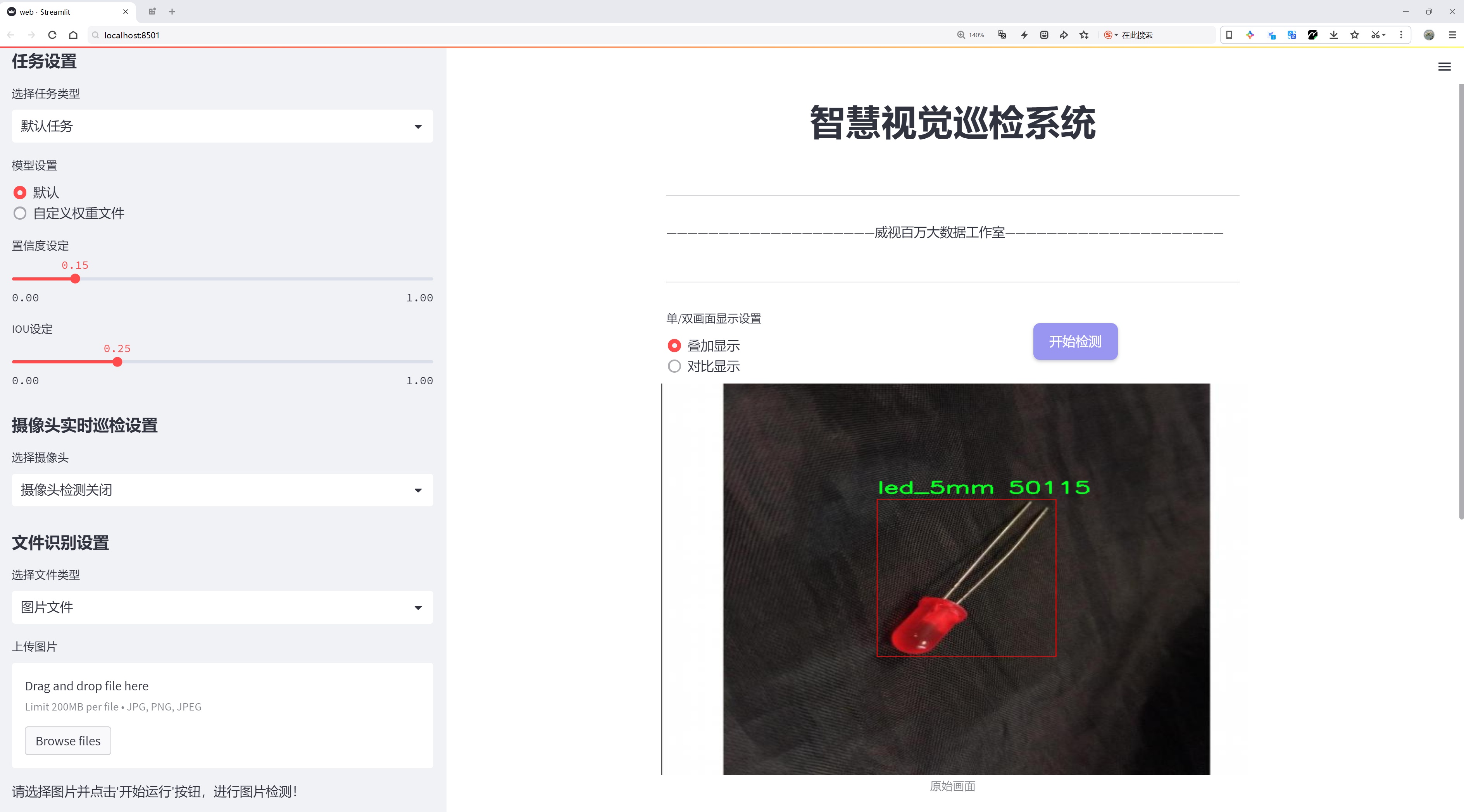Click the localhost:8501 address bar
Screen dimensions: 1464x812
click(x=512, y=34)
